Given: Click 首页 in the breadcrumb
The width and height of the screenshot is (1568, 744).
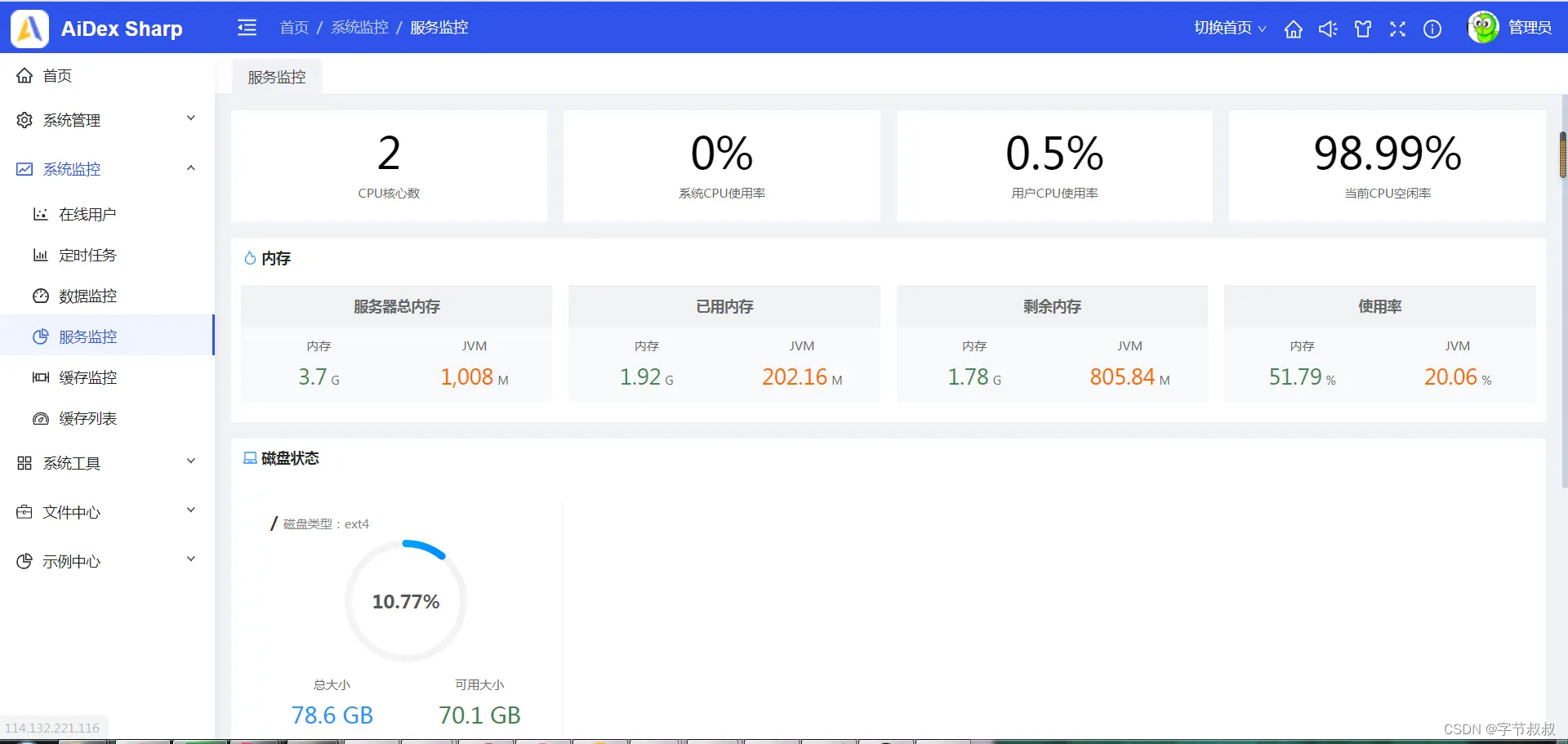Looking at the screenshot, I should pos(294,28).
